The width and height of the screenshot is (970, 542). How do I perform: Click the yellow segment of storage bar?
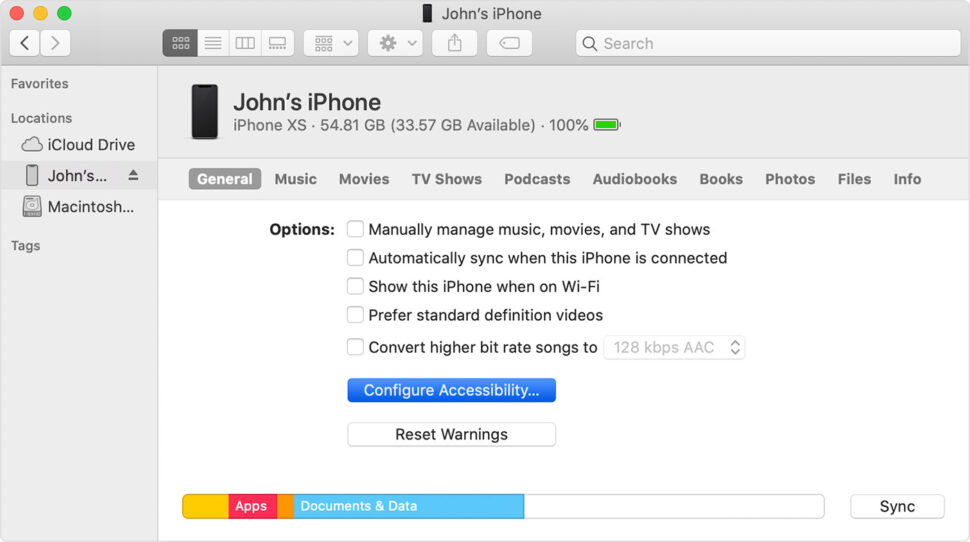pos(205,506)
